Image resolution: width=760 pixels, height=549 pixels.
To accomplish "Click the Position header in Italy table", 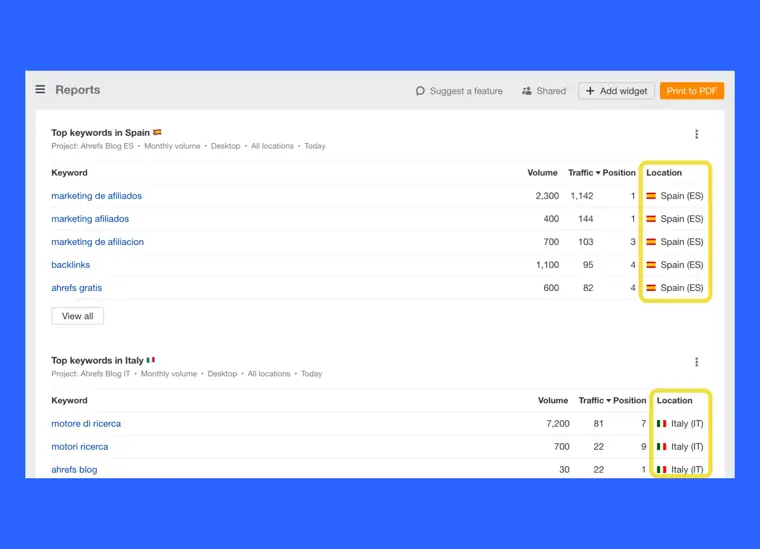I will click(630, 400).
